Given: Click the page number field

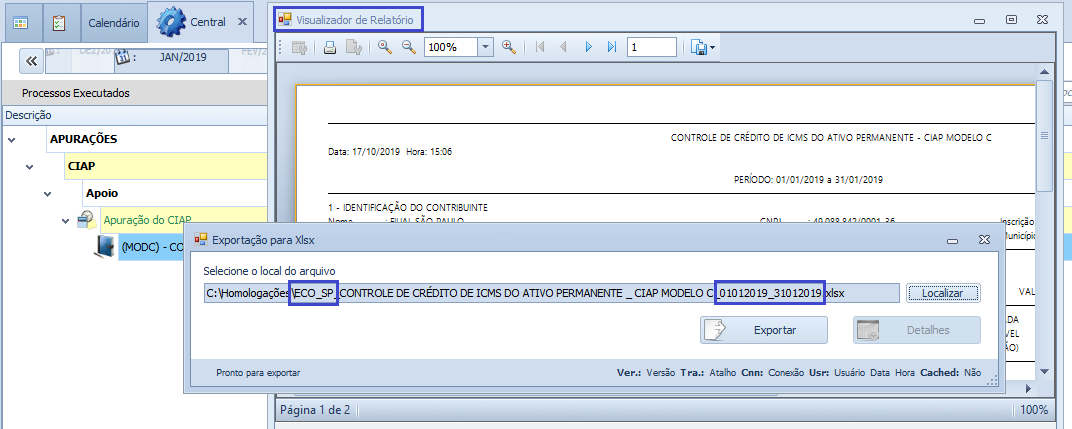Looking at the screenshot, I should (651, 47).
